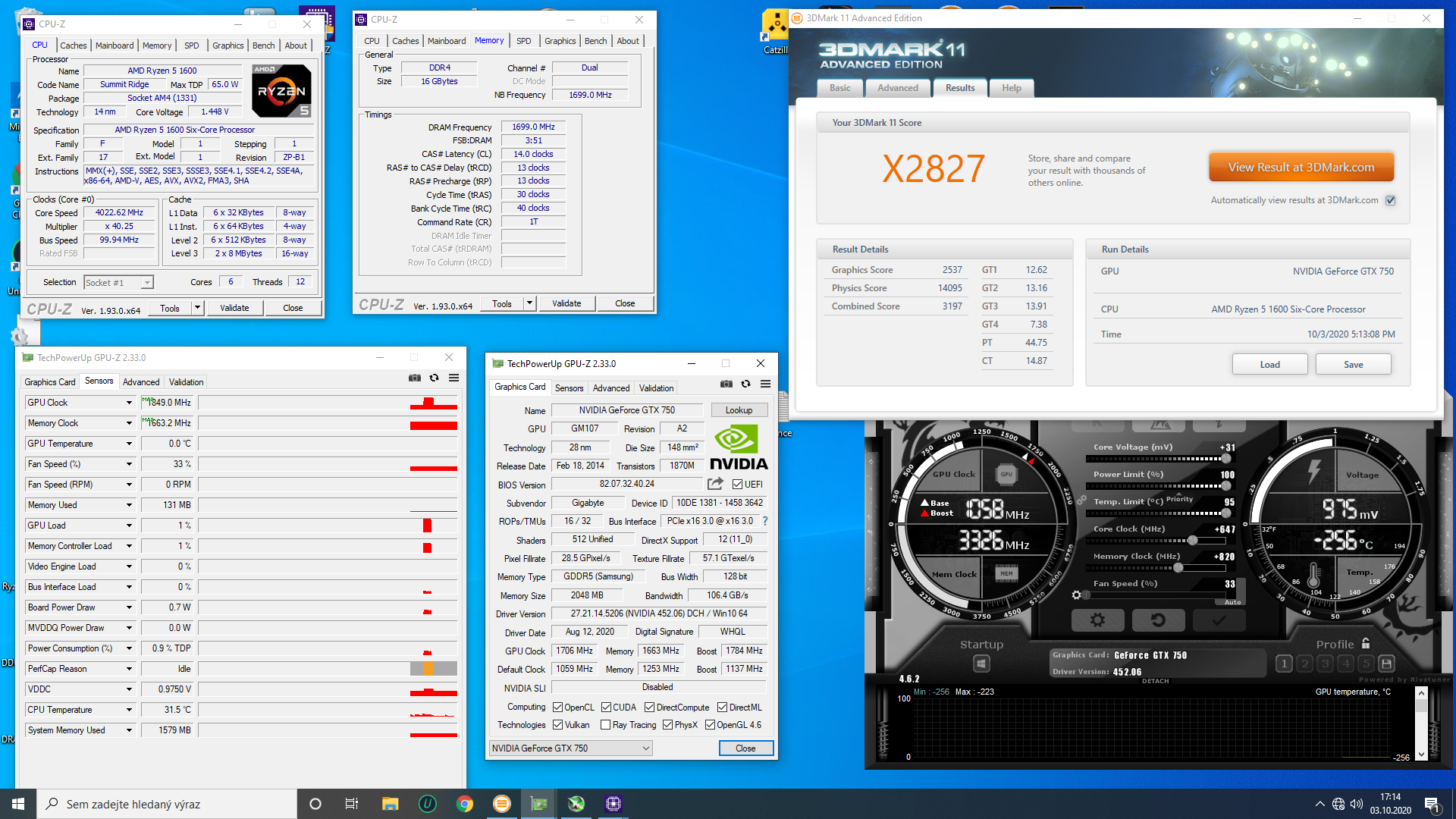Open Windows Start menu

[18, 804]
